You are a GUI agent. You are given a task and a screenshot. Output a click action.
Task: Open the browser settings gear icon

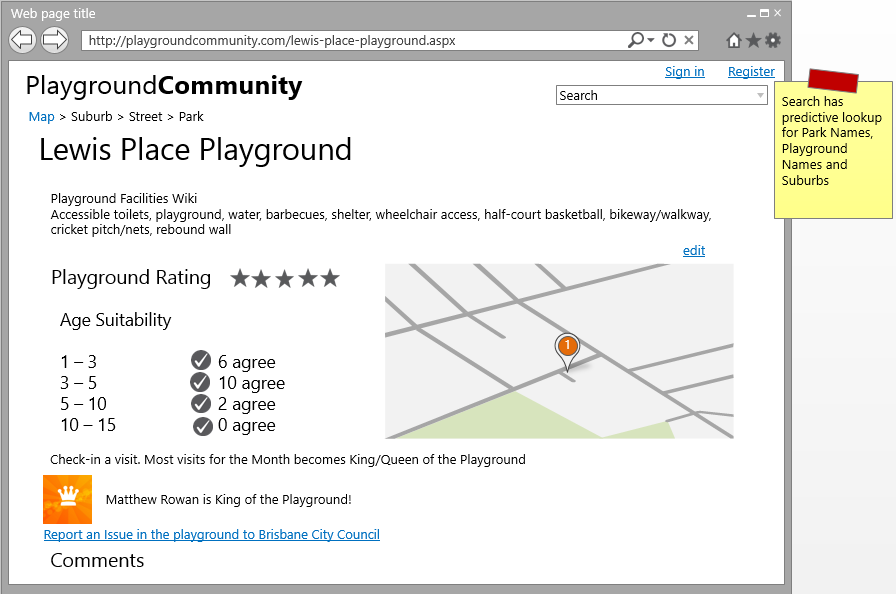click(x=773, y=41)
